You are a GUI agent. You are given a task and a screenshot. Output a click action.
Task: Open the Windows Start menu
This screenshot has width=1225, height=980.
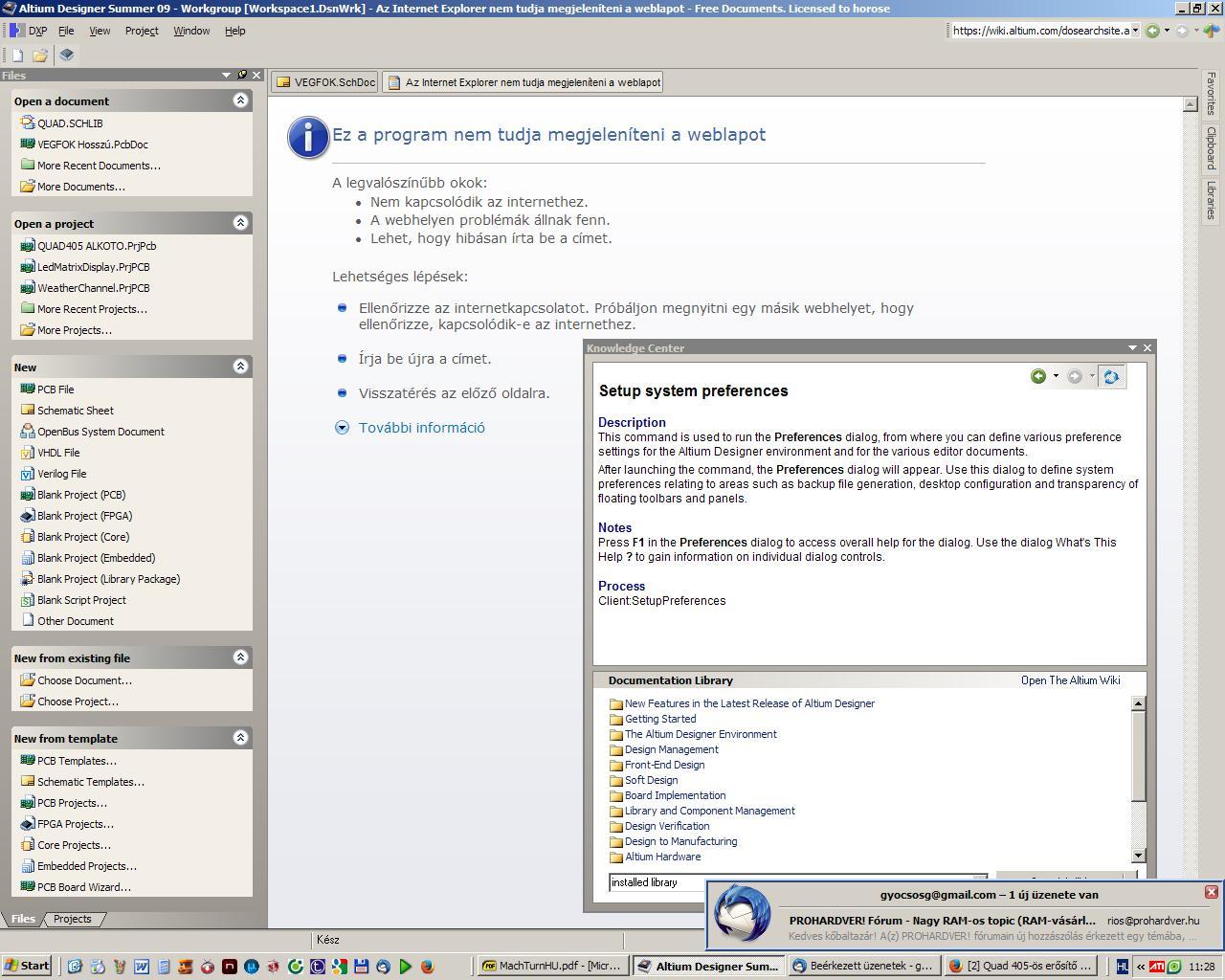click(27, 966)
